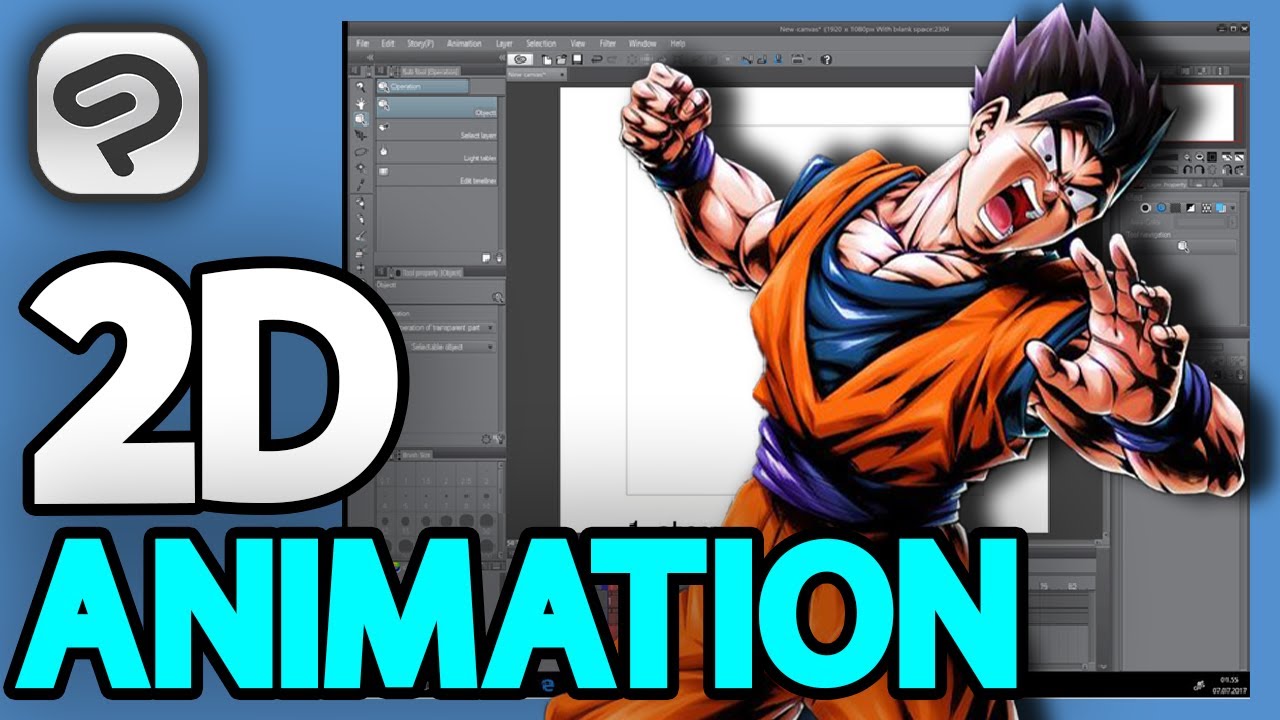Open the Window menu
The height and width of the screenshot is (720, 1280).
[642, 44]
